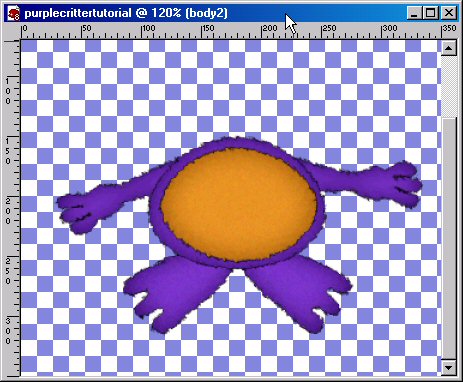This screenshot has width=463, height=382.
Task: Click the orange belly of the critter
Action: [239, 204]
